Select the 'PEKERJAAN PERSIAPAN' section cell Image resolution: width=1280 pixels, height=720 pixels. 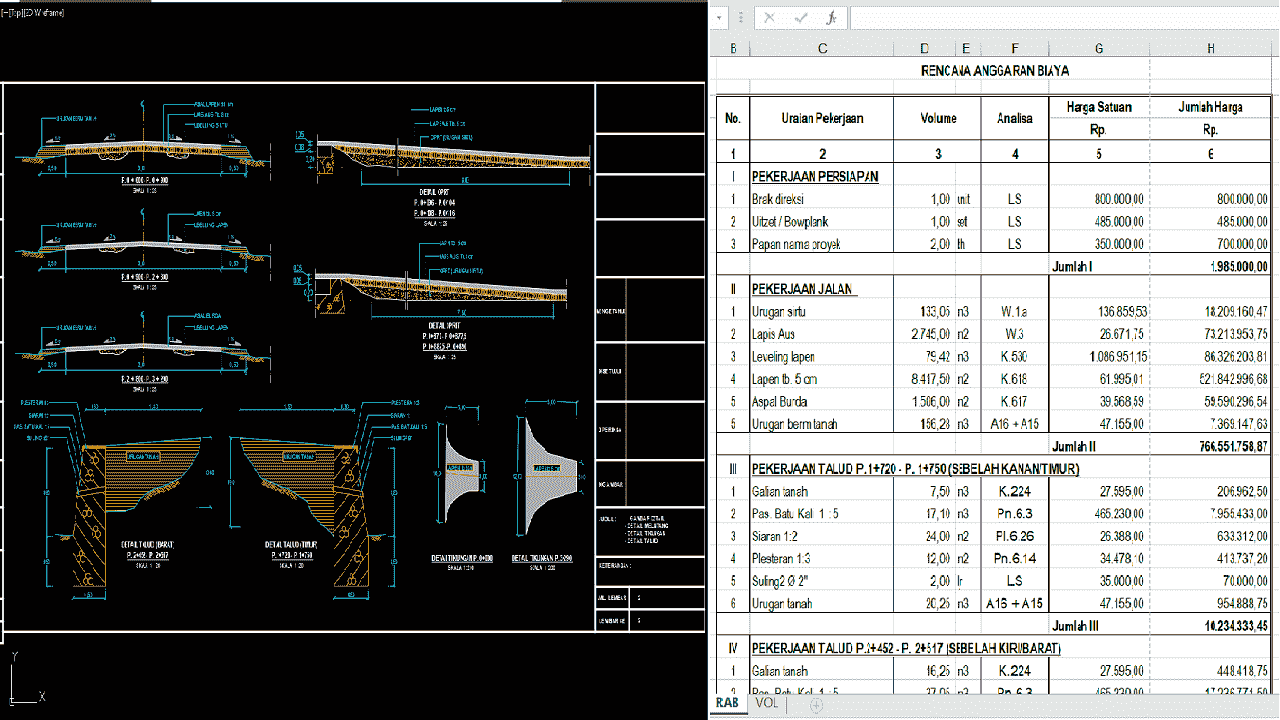pyautogui.click(x=822, y=176)
